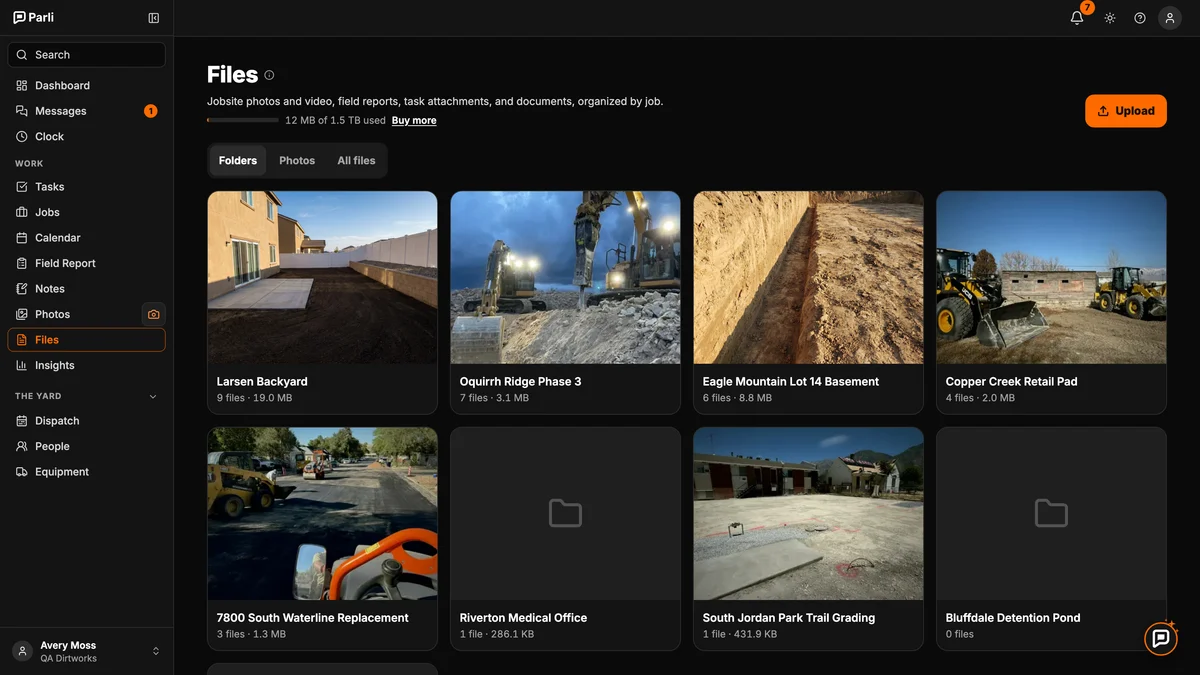Open South Jordan Park Trail Grading folder photo
Viewport: 1200px width, 675px height.
pyautogui.click(x=808, y=514)
